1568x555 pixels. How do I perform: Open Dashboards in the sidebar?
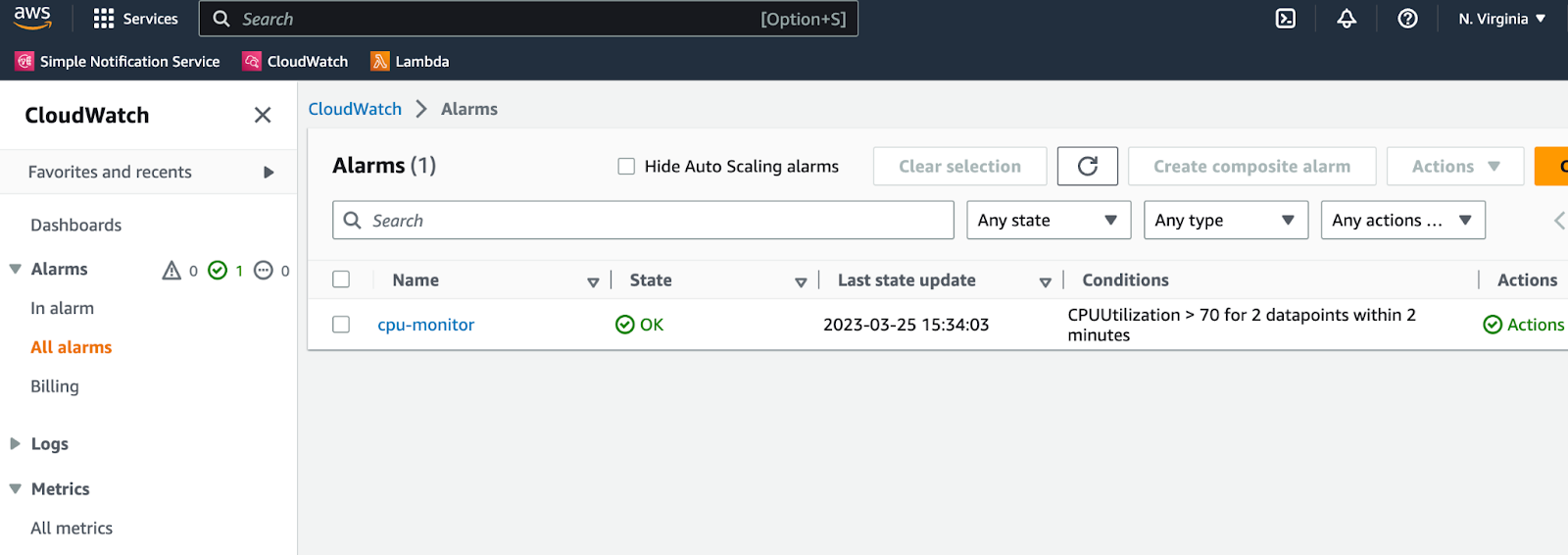point(76,226)
